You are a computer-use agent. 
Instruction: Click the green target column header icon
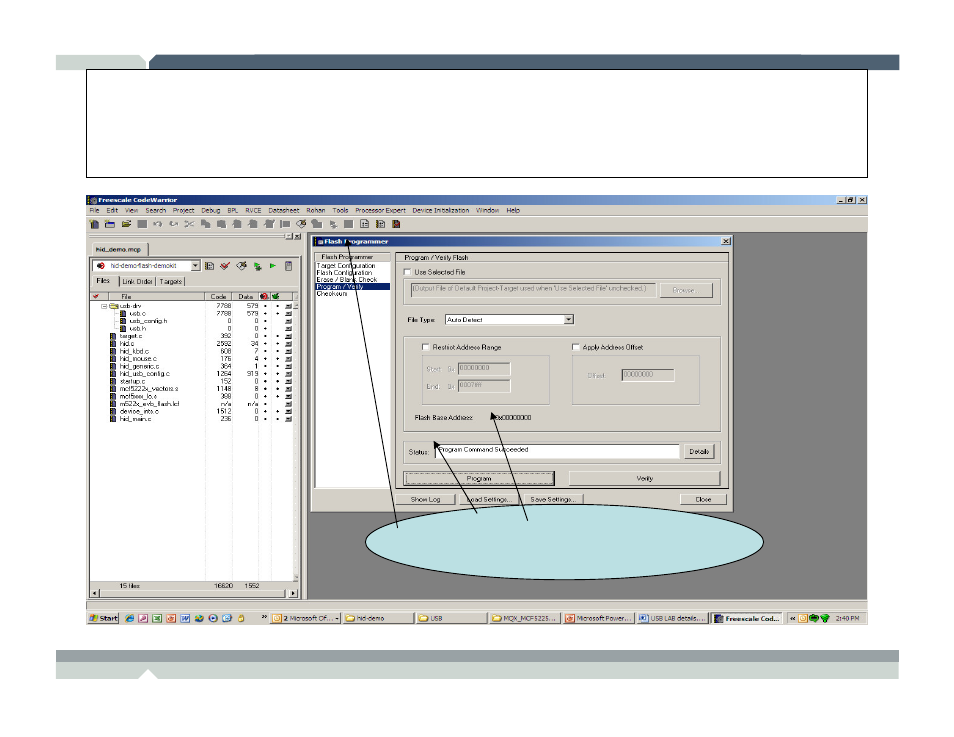pos(276,296)
